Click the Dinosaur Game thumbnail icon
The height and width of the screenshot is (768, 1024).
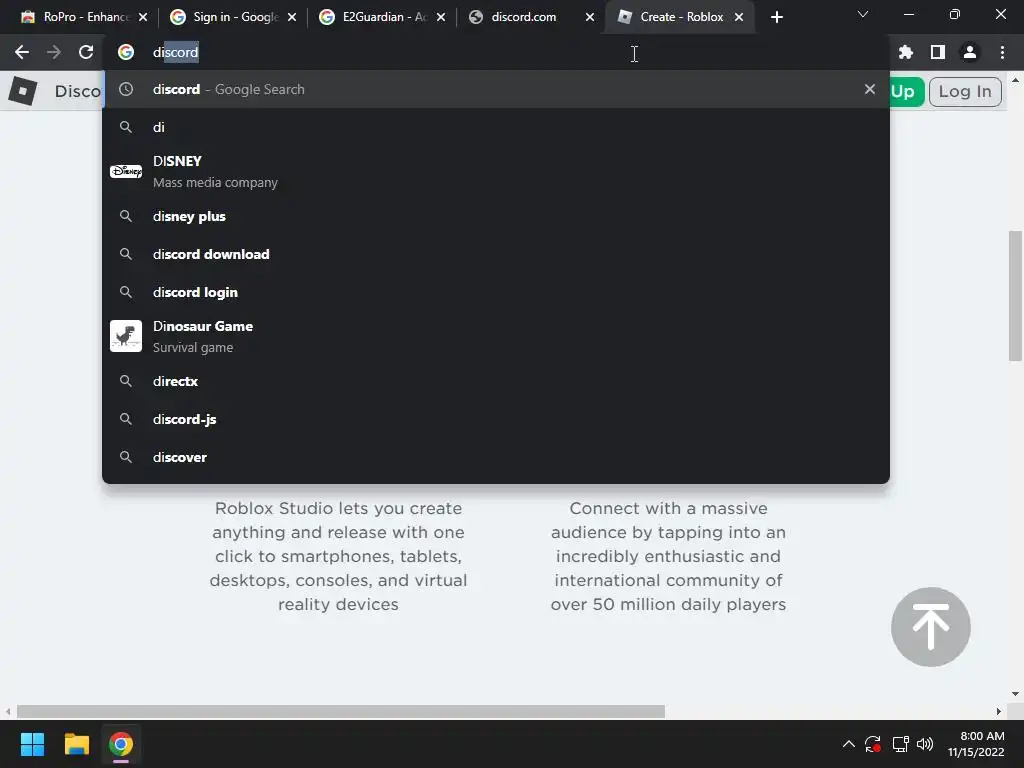tap(126, 336)
